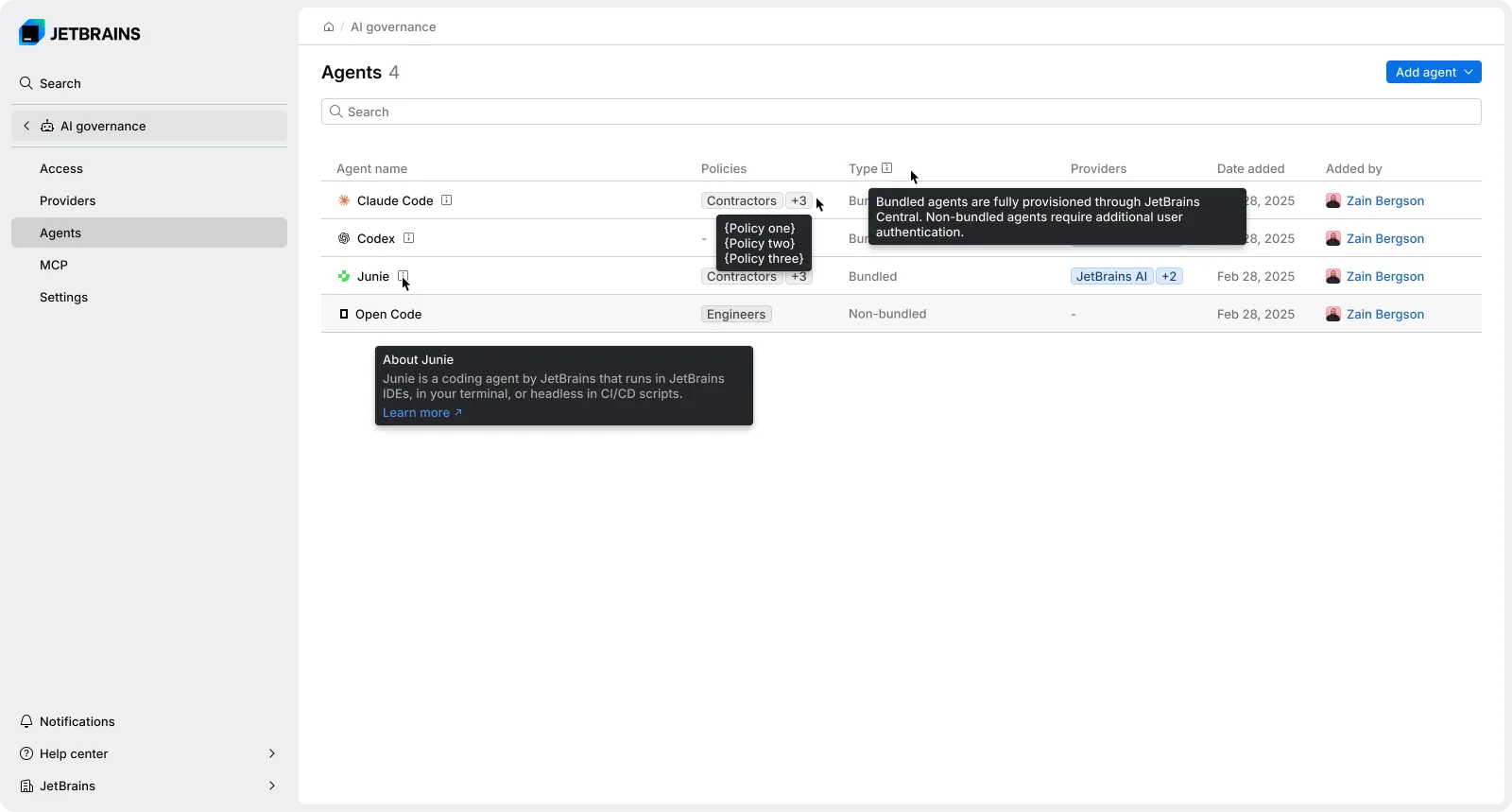Click Bundled type in Junie row
The width and height of the screenshot is (1512, 812).
tap(873, 276)
